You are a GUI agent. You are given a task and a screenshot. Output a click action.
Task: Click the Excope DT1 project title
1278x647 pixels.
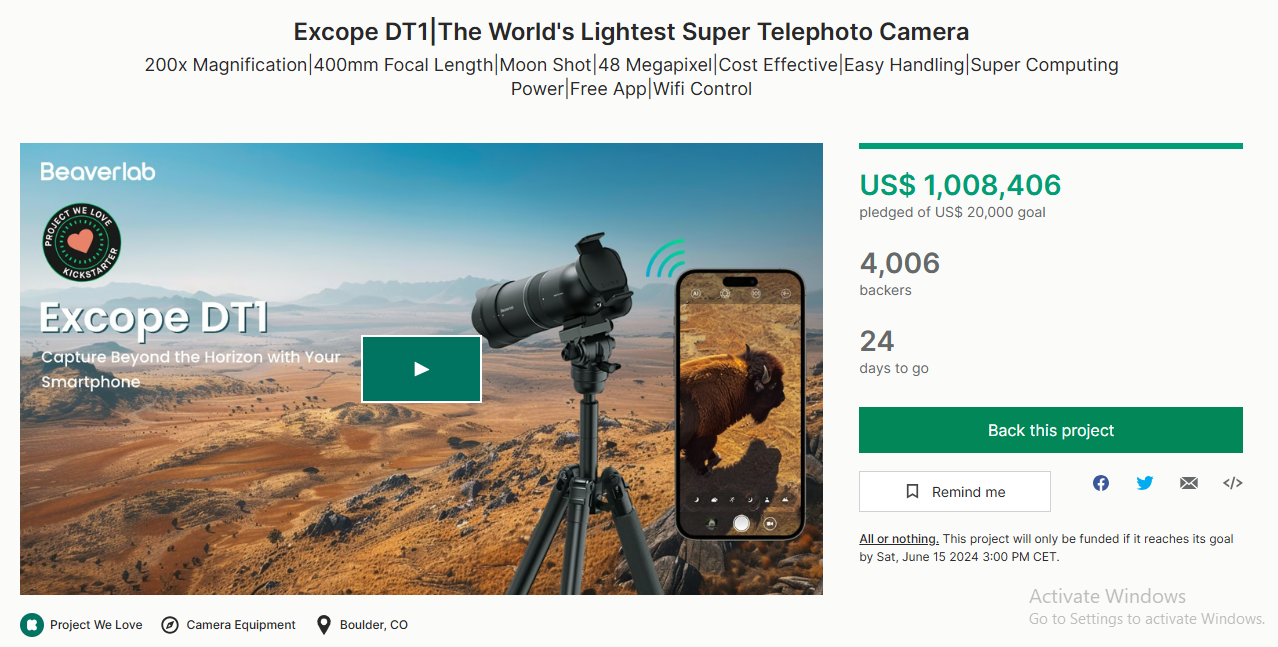point(631,31)
